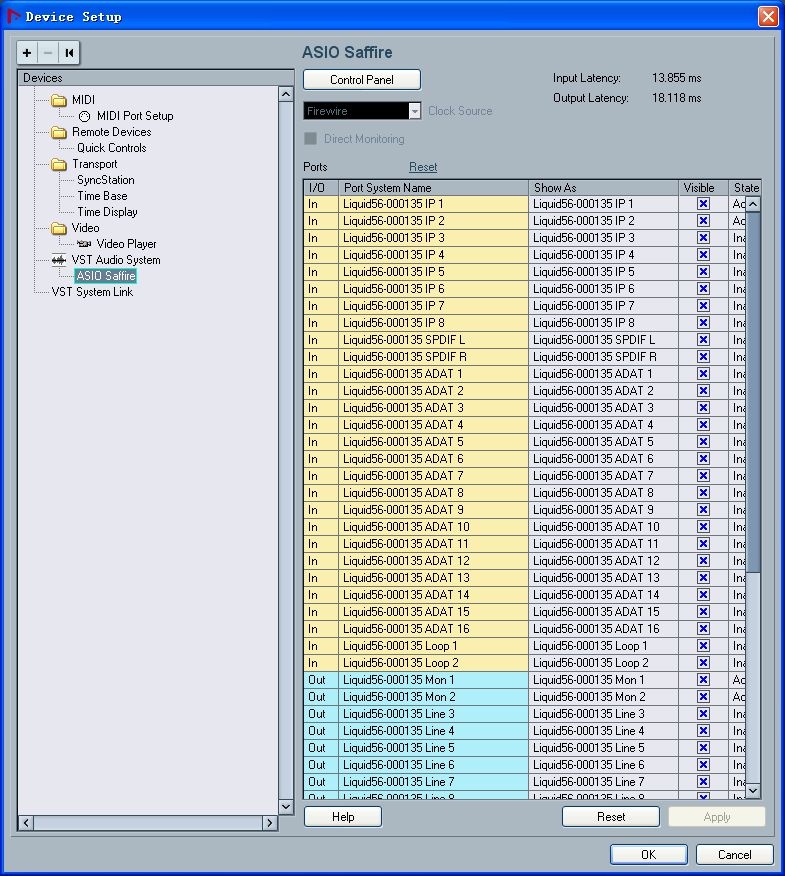Toggle Visible checkbox for Line 5 output
The image size is (785, 876).
[x=703, y=748]
